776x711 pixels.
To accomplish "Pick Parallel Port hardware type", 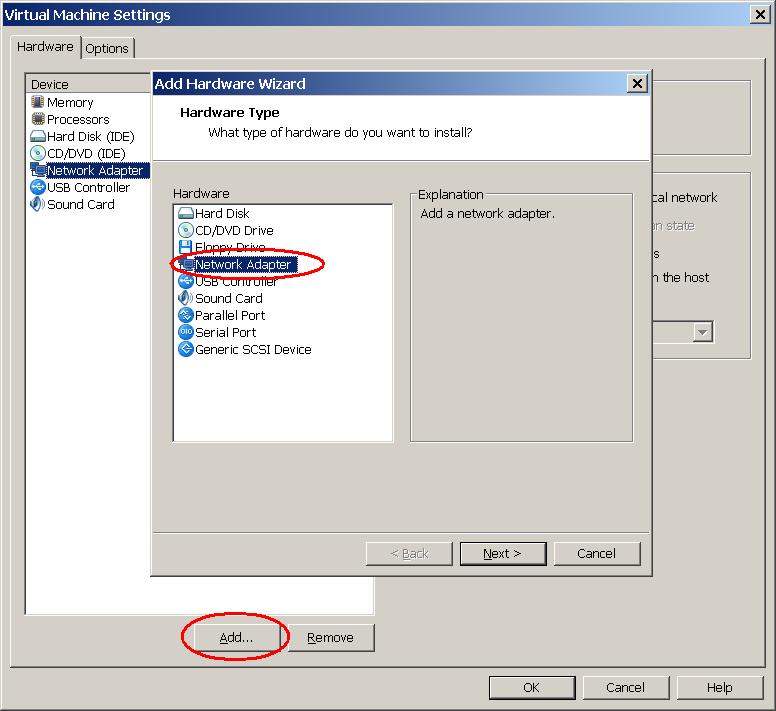I will coord(230,316).
